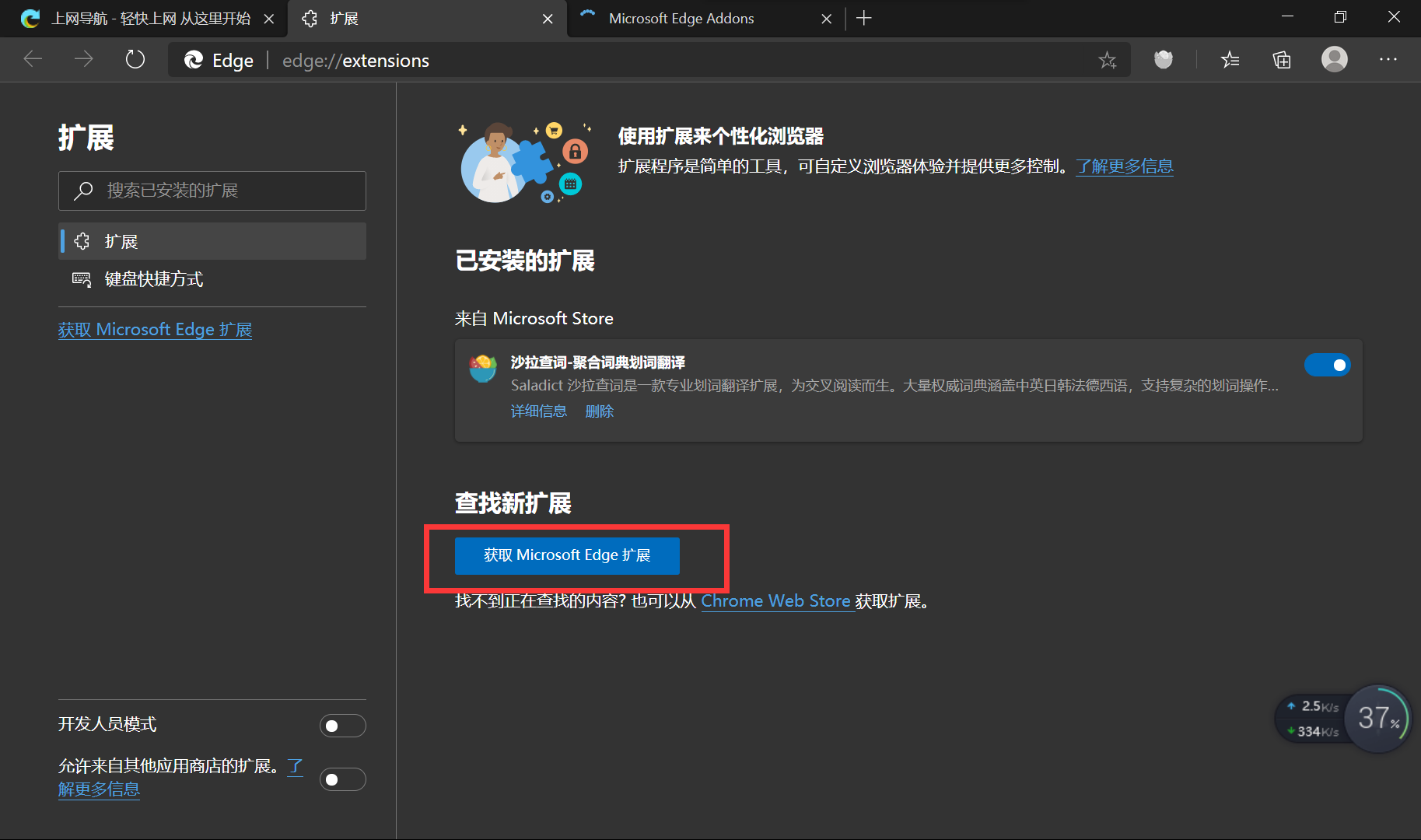The width and height of the screenshot is (1421, 840).
Task: Click the 沙拉查词-聚合词典划词翻译 title
Action: coord(597,362)
